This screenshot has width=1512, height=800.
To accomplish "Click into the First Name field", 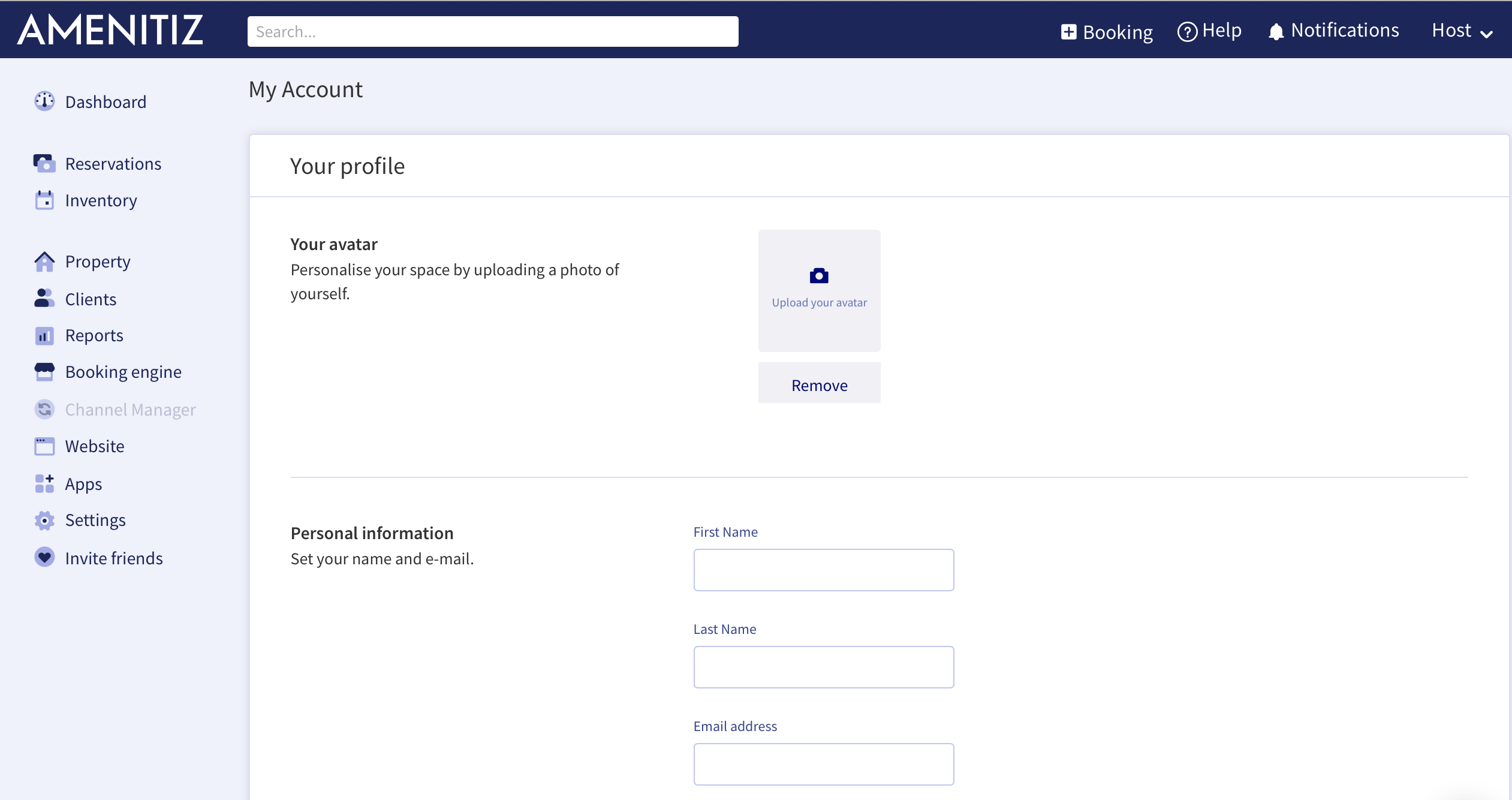I will click(x=824, y=570).
